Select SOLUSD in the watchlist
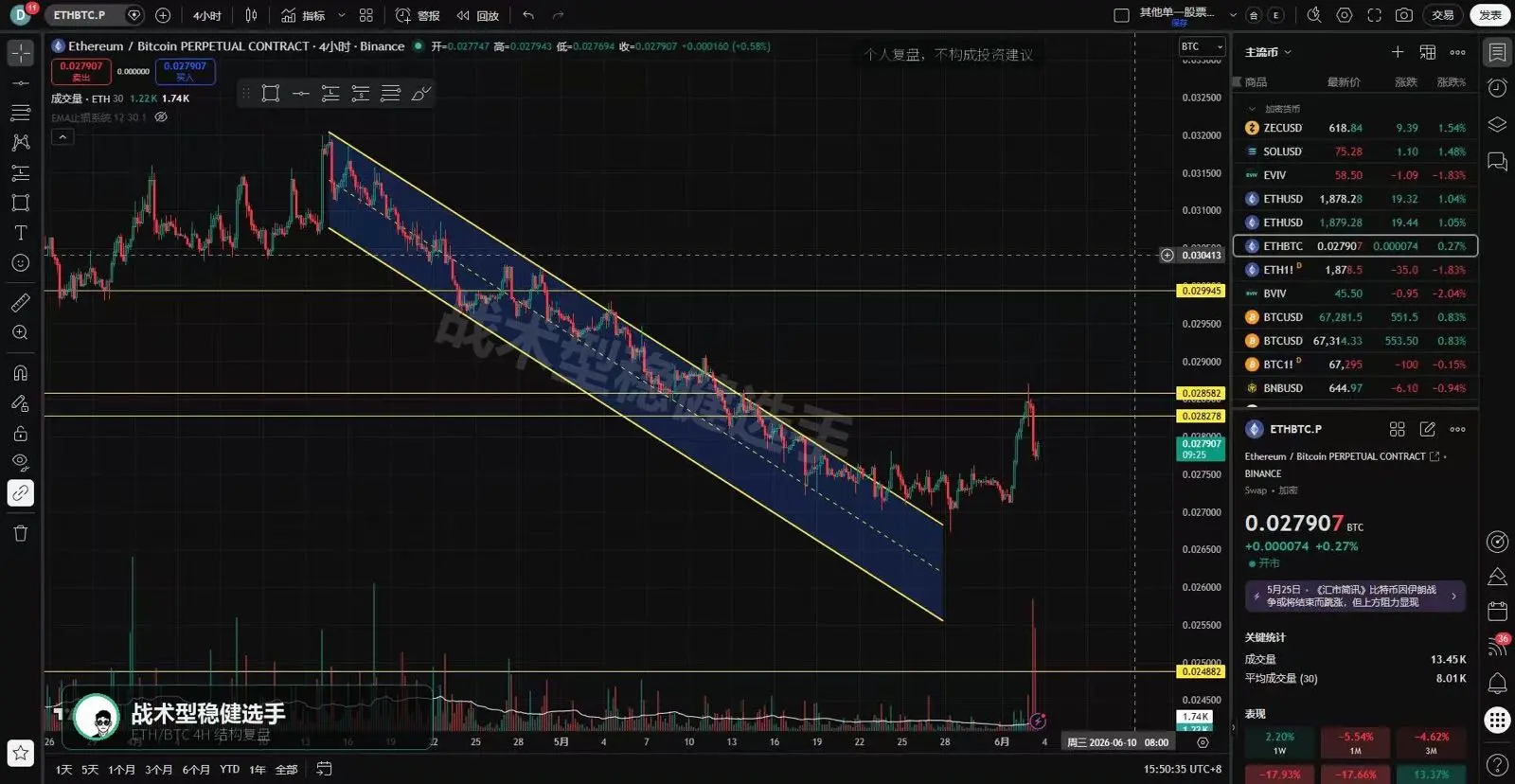 tap(1355, 151)
